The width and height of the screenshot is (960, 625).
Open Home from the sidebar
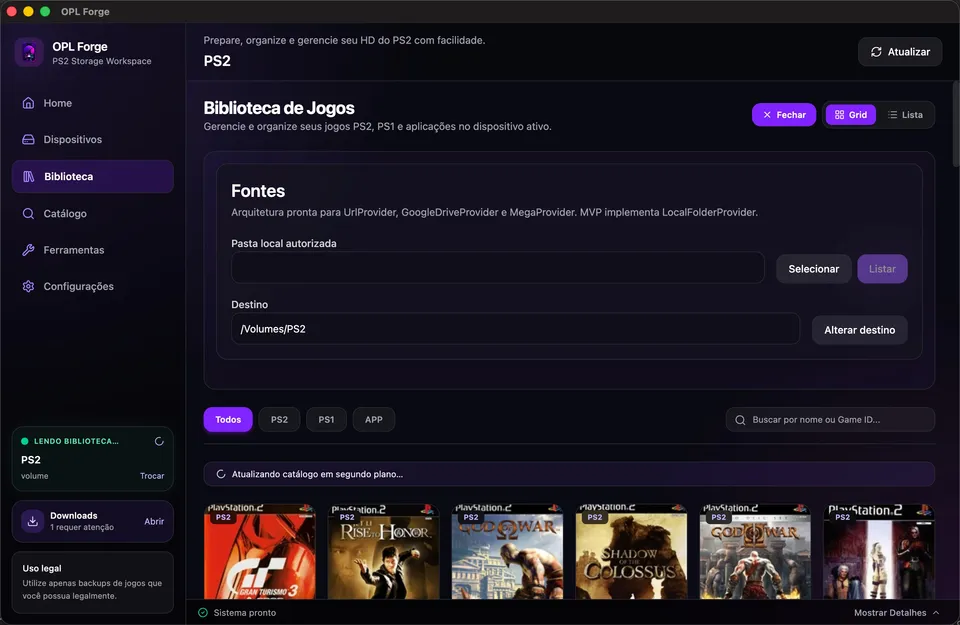point(92,103)
